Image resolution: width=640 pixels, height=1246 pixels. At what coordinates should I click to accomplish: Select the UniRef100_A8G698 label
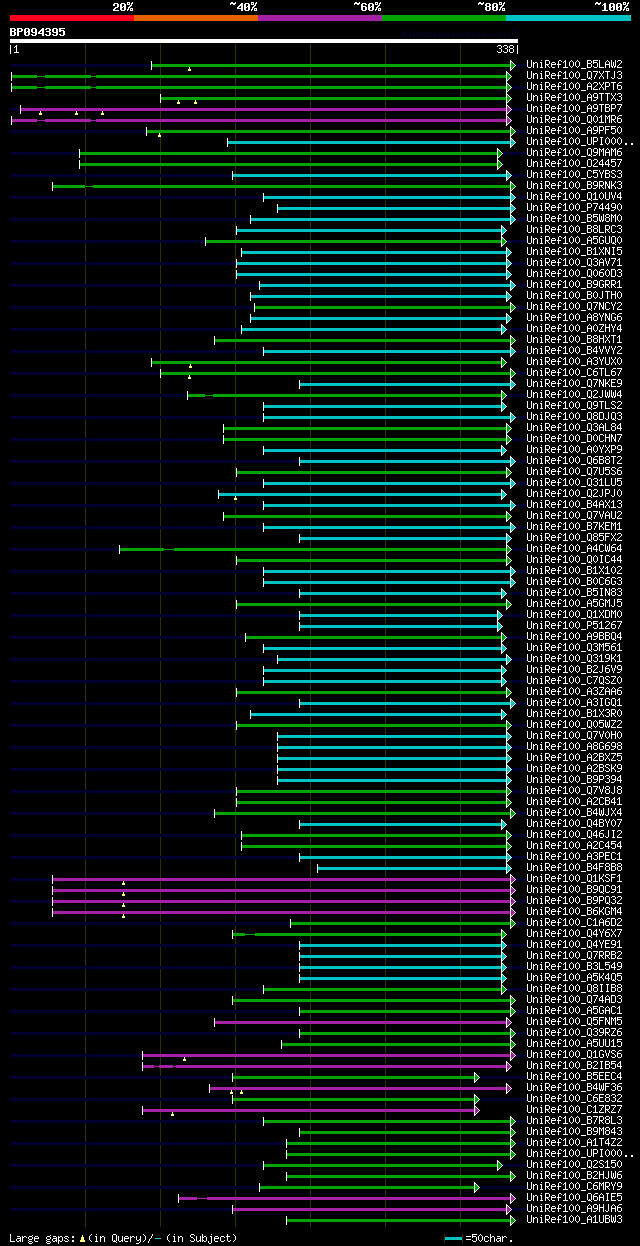(574, 747)
